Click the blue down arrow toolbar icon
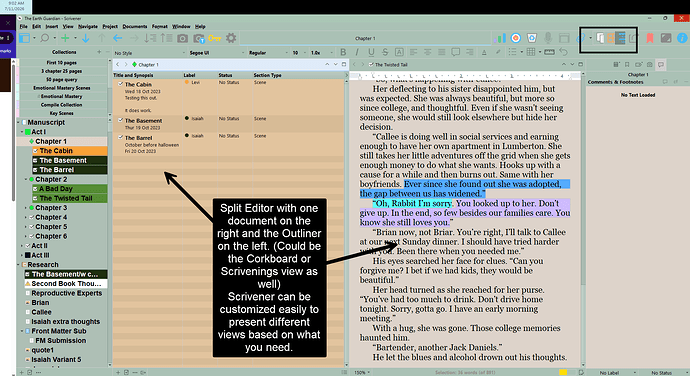Screen dimensions: 690x376 tap(86, 38)
